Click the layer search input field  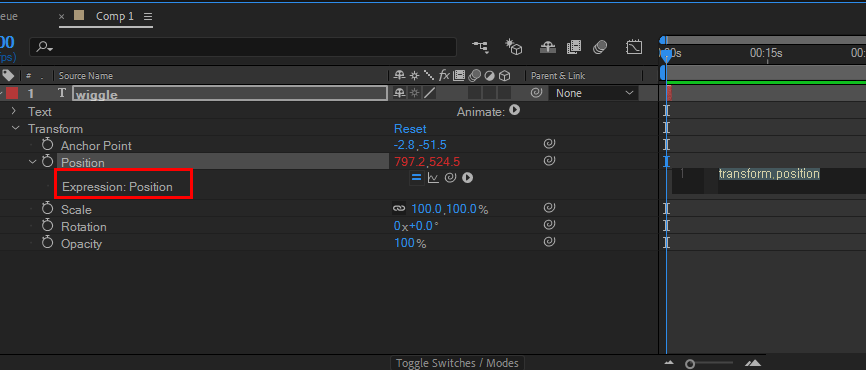[243, 47]
